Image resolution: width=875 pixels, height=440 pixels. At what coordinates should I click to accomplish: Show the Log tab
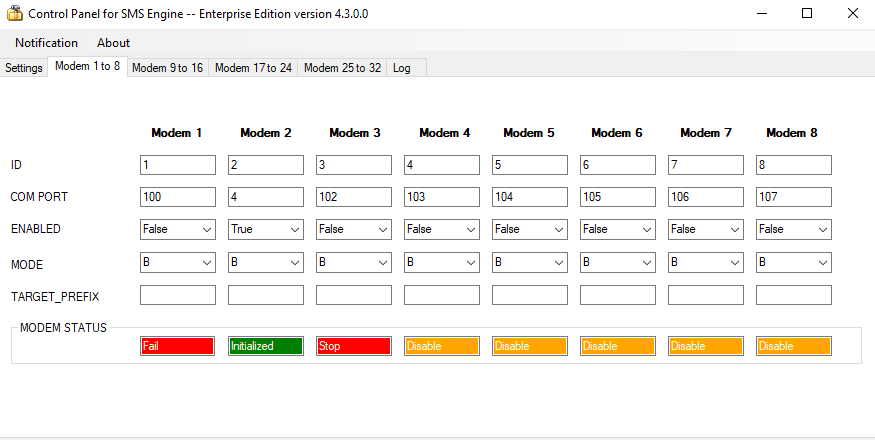point(402,68)
